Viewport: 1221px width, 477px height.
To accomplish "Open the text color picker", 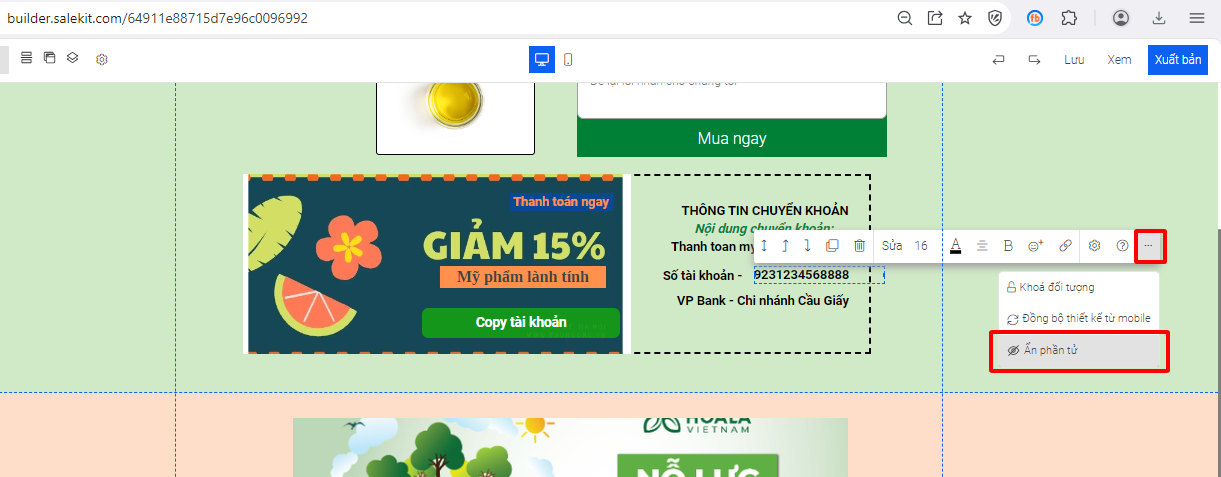I will [955, 245].
